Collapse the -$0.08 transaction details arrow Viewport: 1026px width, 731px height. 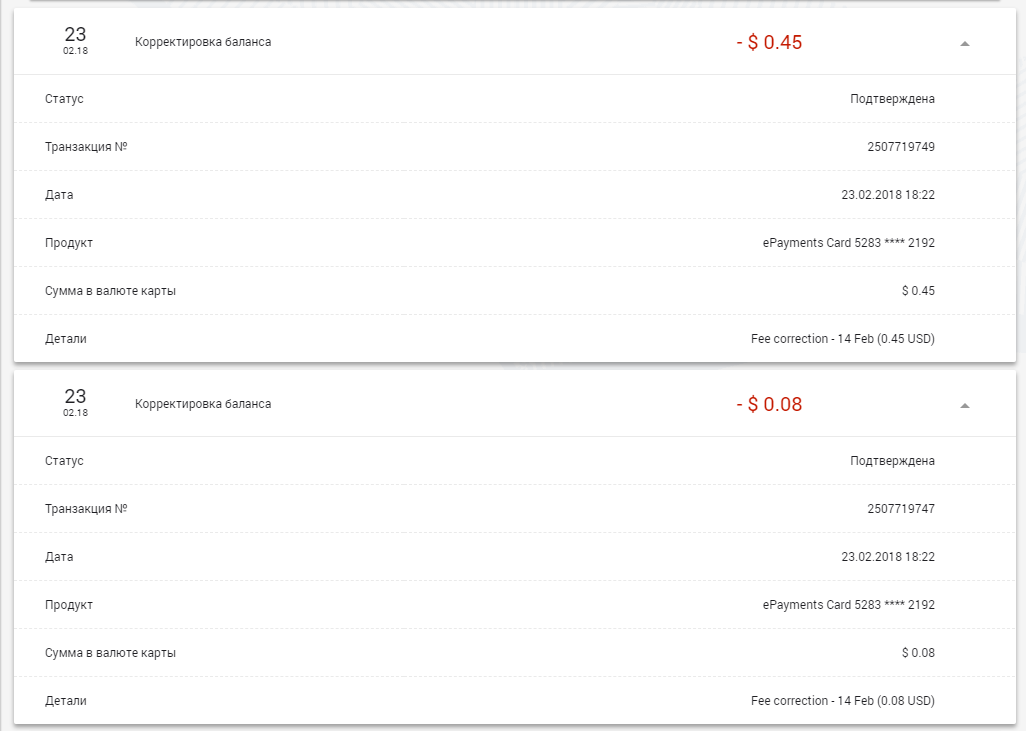pos(964,405)
